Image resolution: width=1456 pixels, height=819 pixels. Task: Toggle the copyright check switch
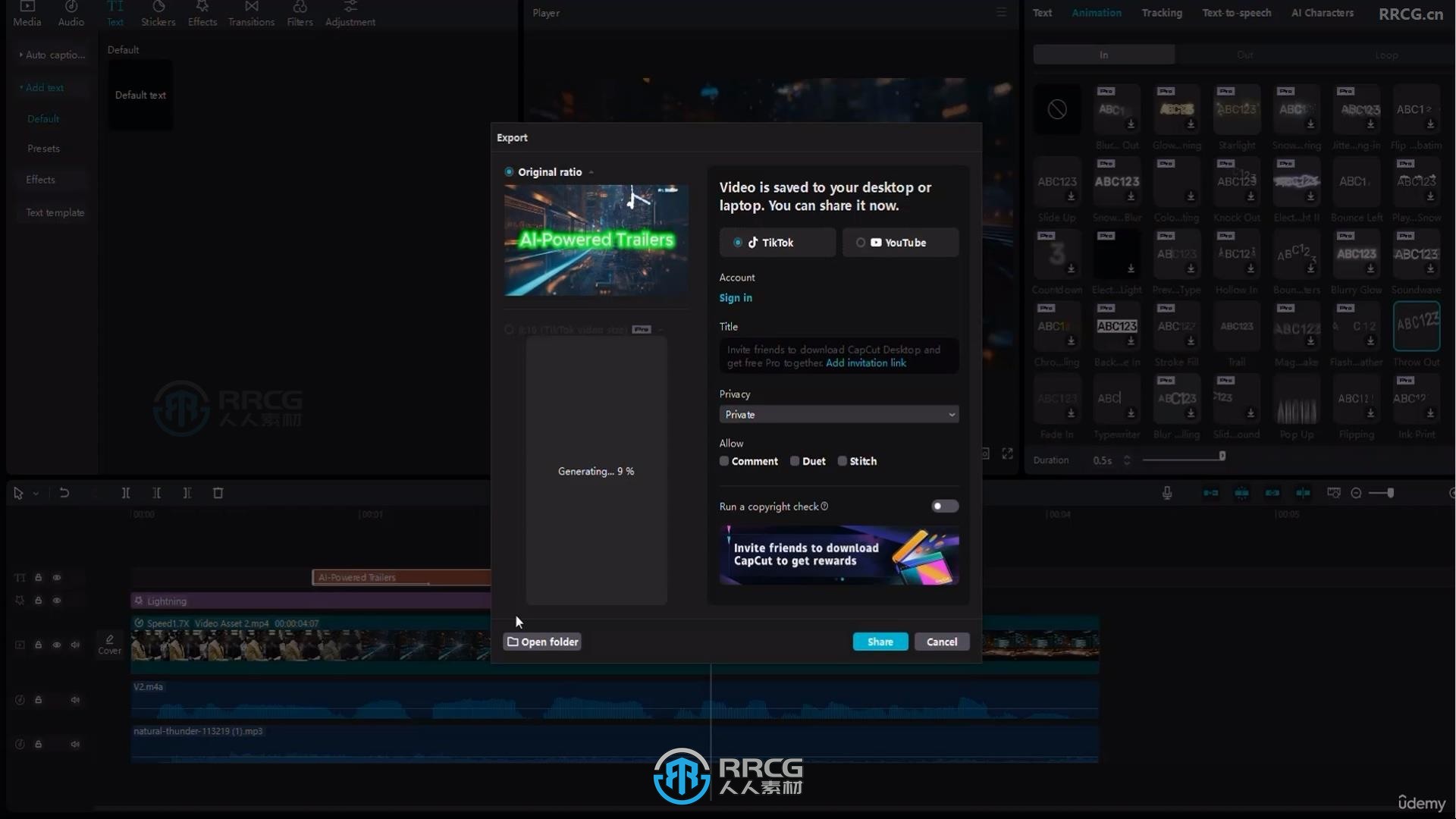[945, 507]
